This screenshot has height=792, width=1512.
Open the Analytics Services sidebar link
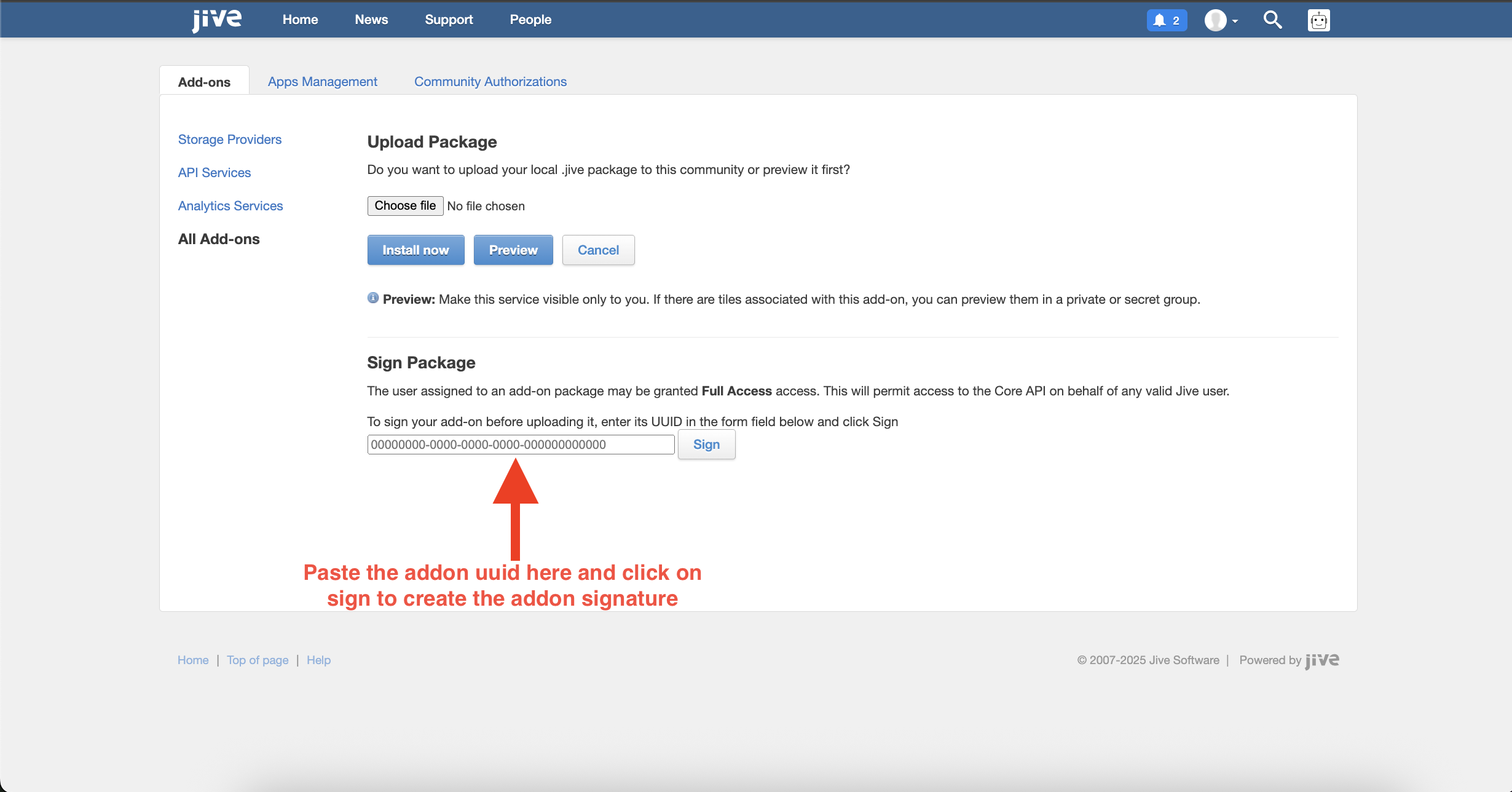click(230, 206)
